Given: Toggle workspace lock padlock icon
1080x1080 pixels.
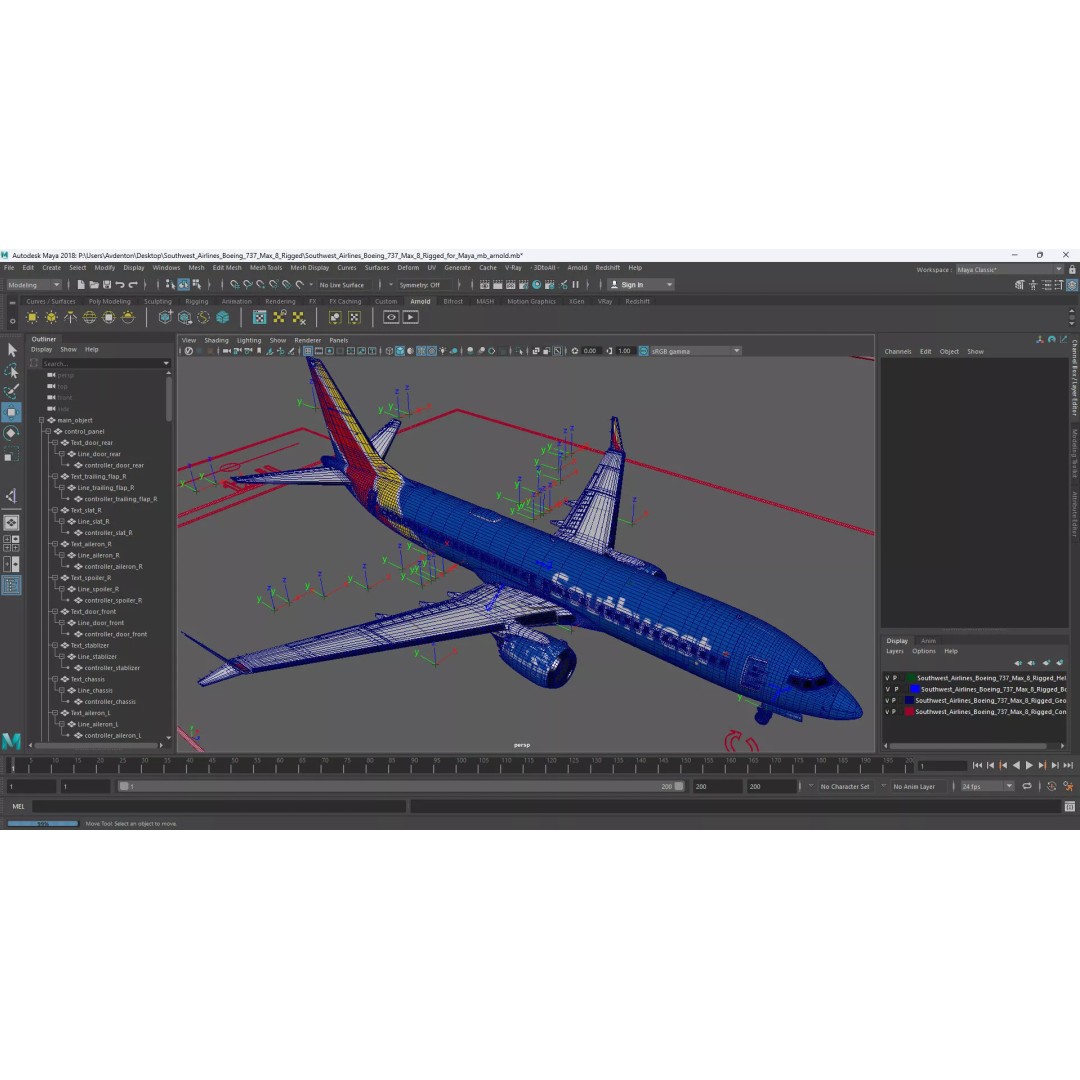Looking at the screenshot, I should [x=1072, y=270].
